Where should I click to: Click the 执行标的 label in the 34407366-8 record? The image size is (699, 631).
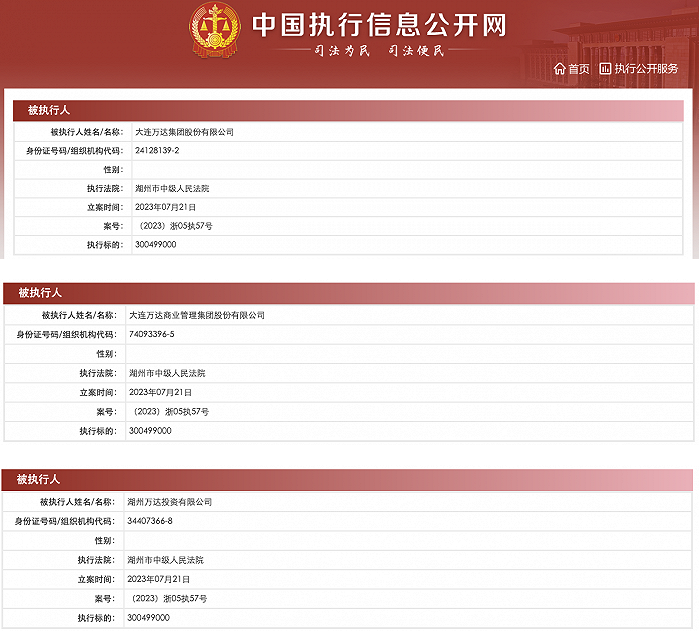click(x=96, y=618)
